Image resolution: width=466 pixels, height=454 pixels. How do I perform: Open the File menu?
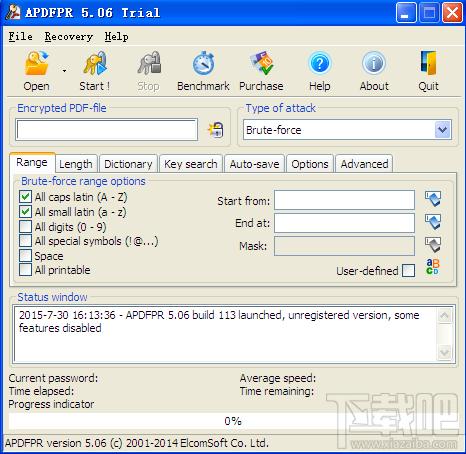pyautogui.click(x=21, y=36)
